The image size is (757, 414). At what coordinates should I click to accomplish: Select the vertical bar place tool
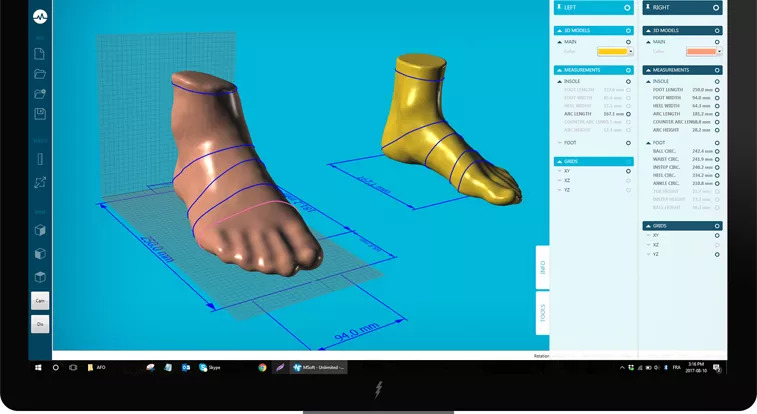click(40, 159)
